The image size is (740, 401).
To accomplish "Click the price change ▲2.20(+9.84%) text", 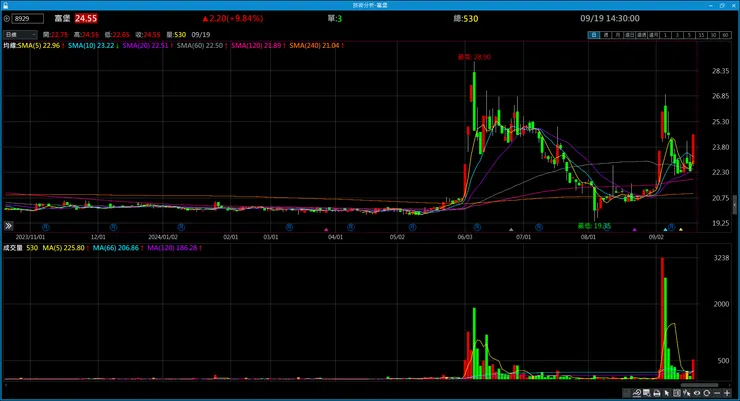I will [x=232, y=18].
